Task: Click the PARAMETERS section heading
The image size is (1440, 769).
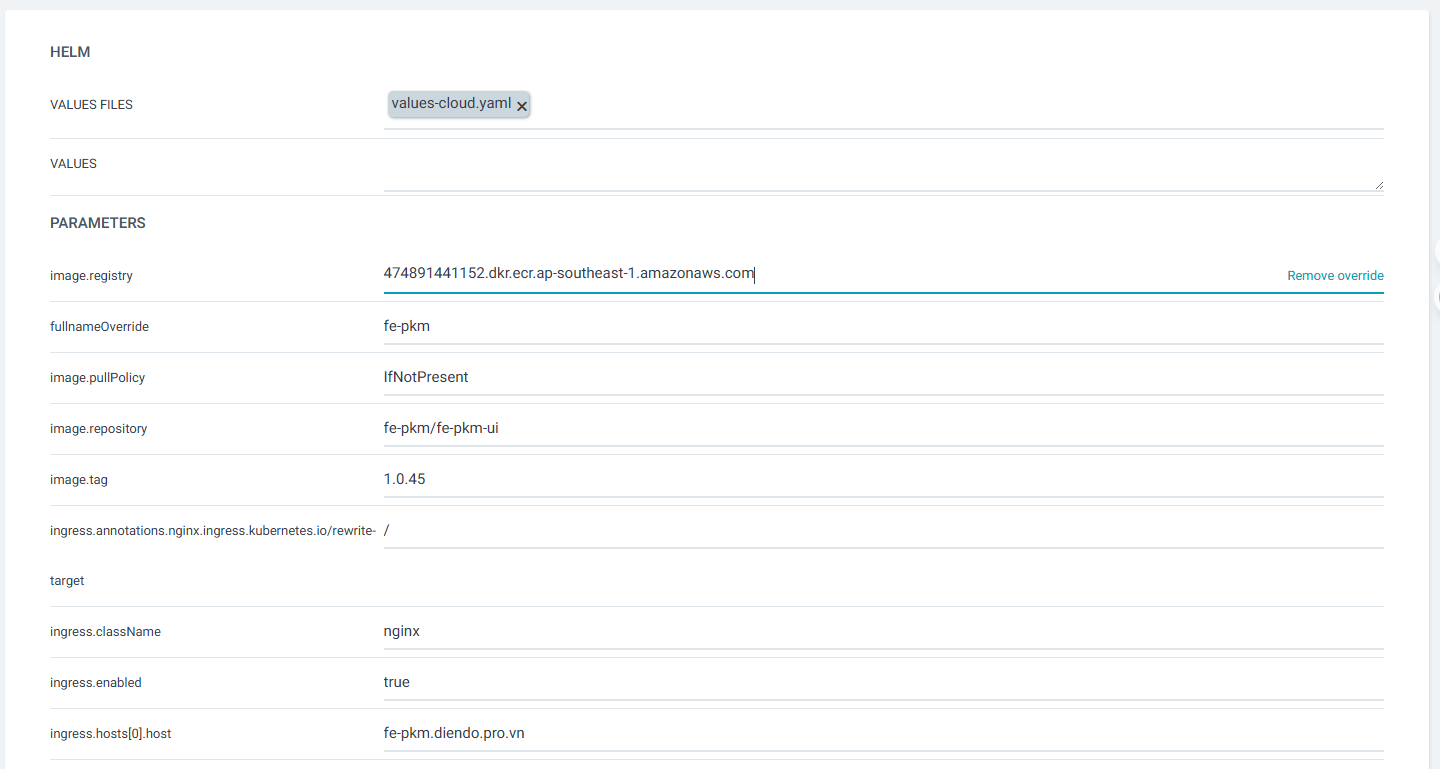Action: [x=98, y=223]
